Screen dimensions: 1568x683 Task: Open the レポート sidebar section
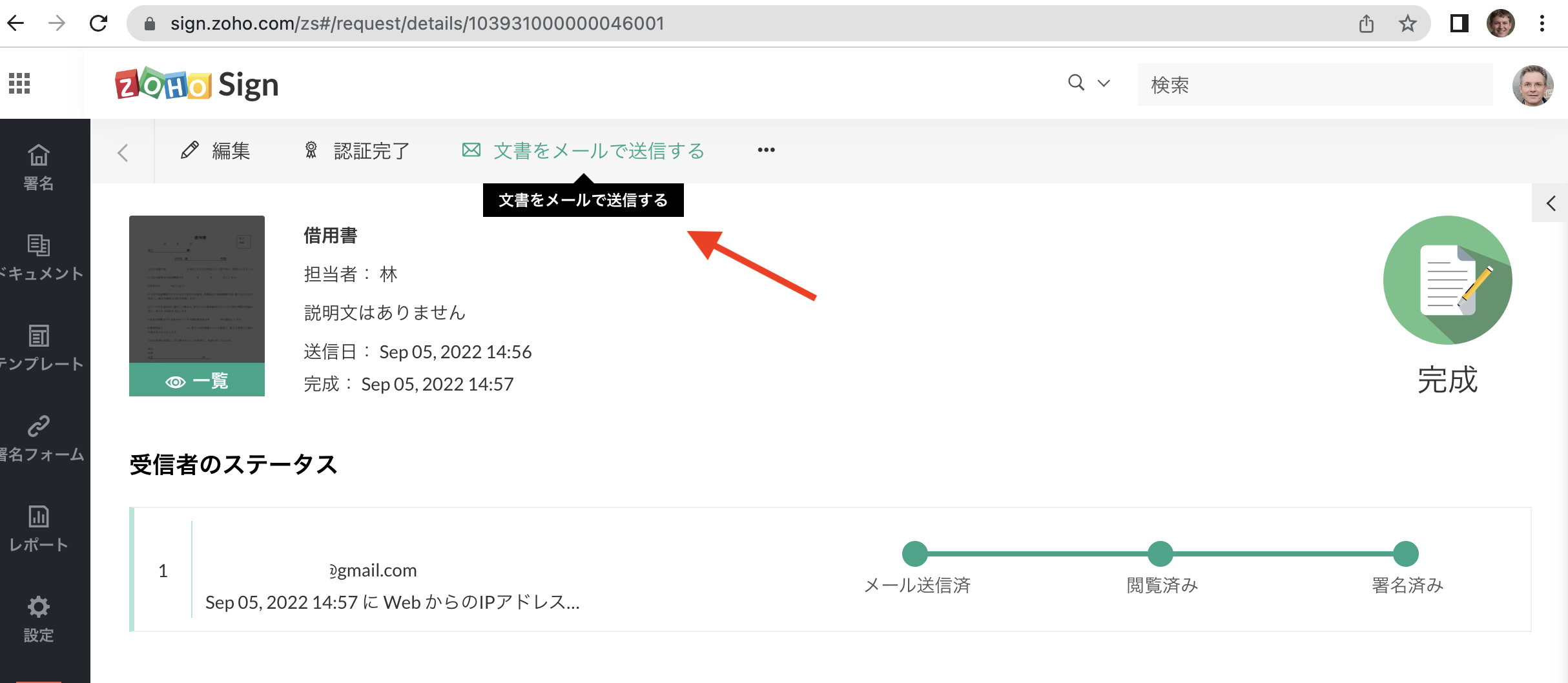click(x=39, y=528)
